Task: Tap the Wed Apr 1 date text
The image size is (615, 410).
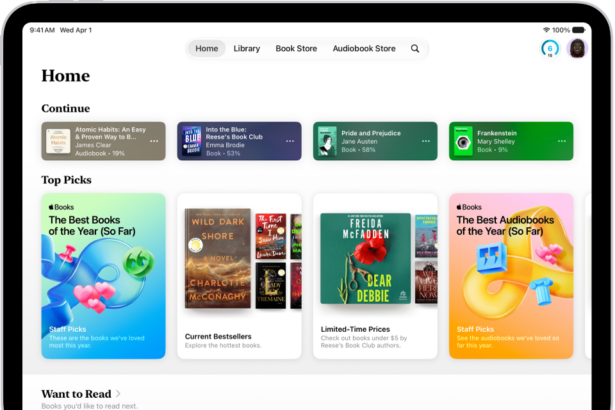Action: [x=76, y=30]
